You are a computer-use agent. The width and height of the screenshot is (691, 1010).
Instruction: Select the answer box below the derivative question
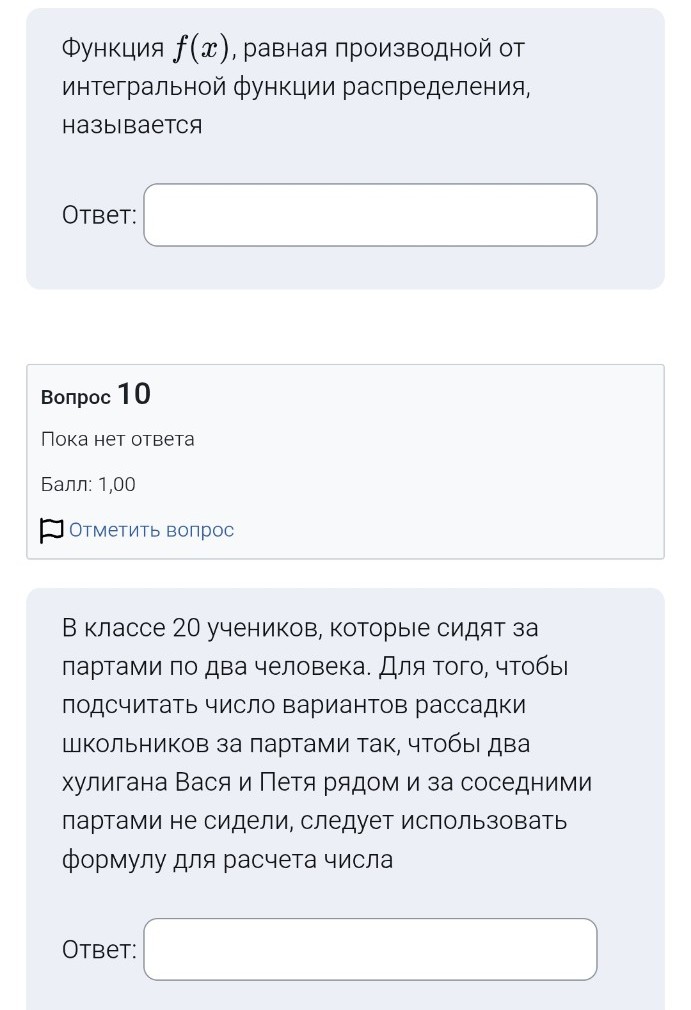369,214
